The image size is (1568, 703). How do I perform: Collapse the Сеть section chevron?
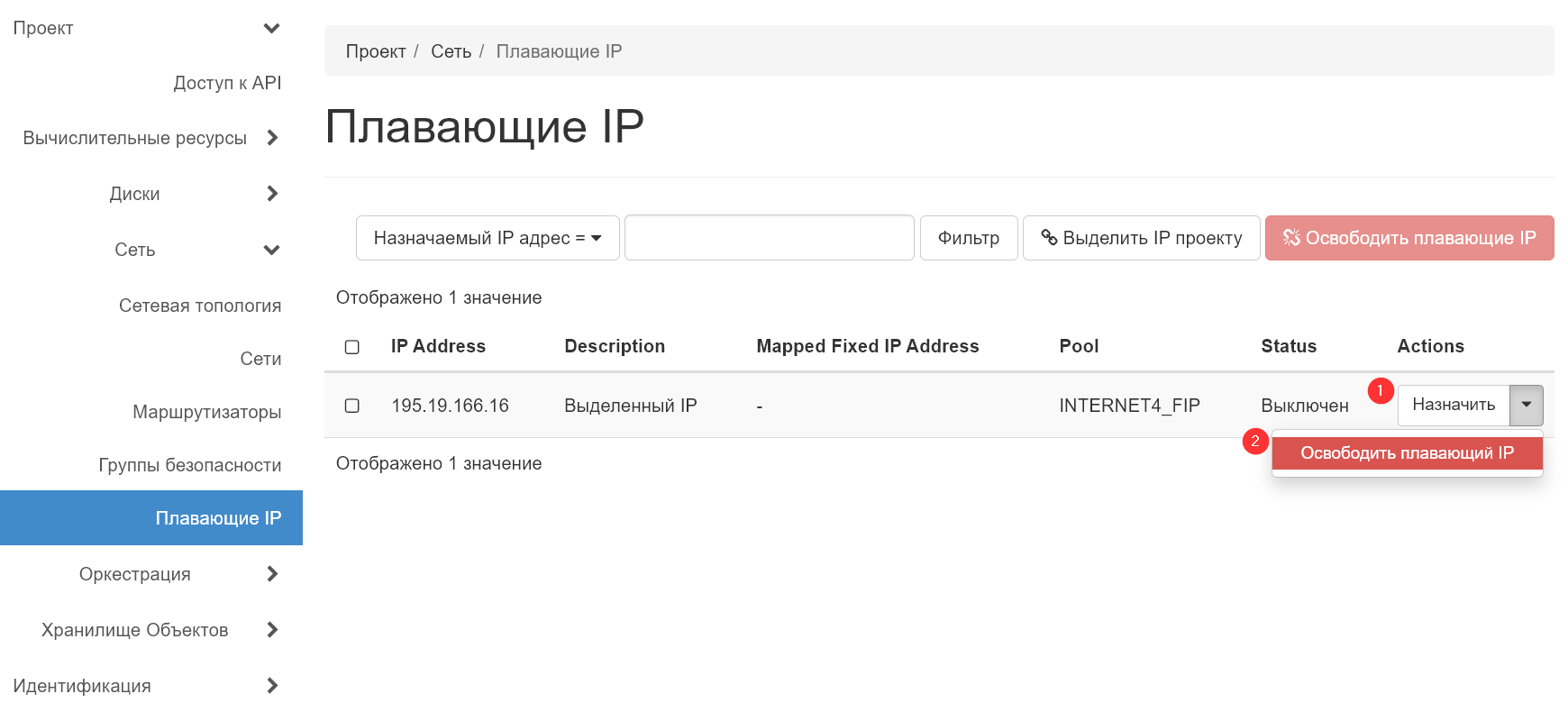click(271, 250)
